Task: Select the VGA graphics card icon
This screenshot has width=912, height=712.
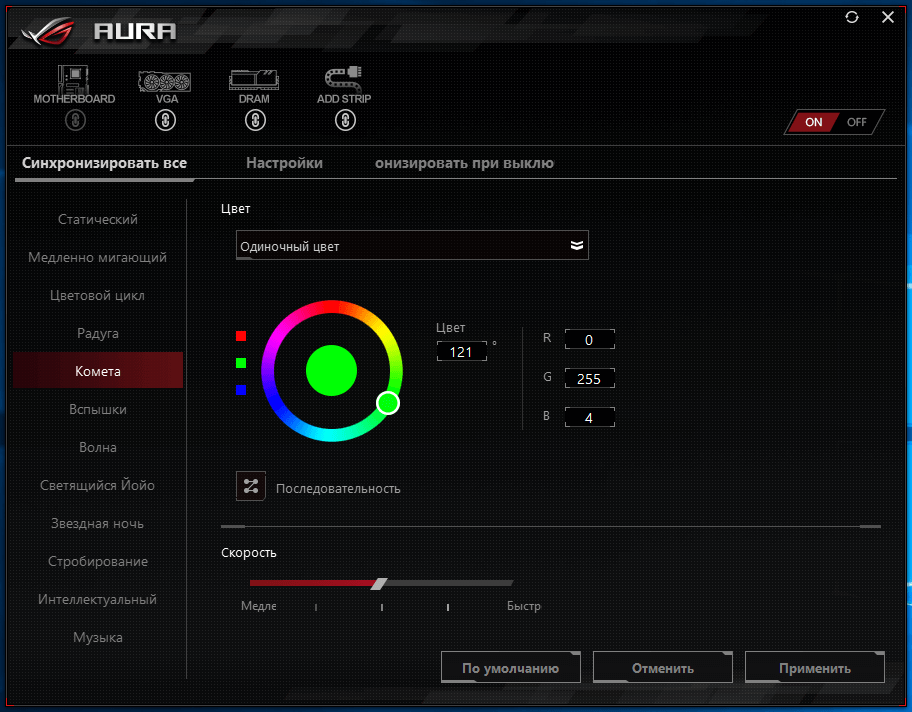Action: coord(166,80)
